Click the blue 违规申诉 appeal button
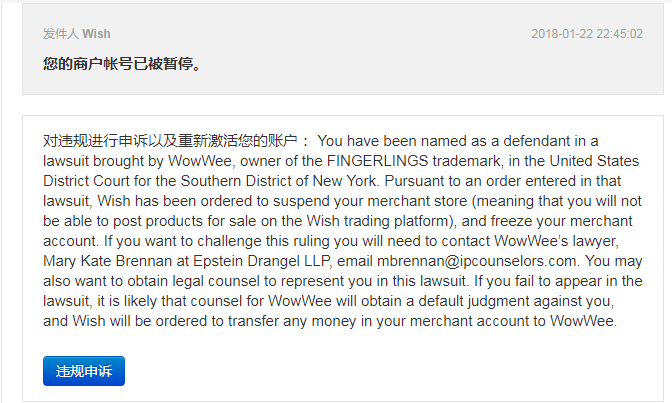The width and height of the screenshot is (672, 403). pos(84,371)
